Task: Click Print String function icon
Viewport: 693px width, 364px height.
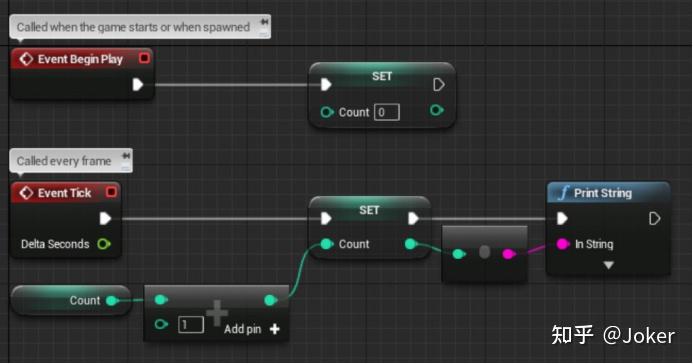Action: [x=564, y=193]
